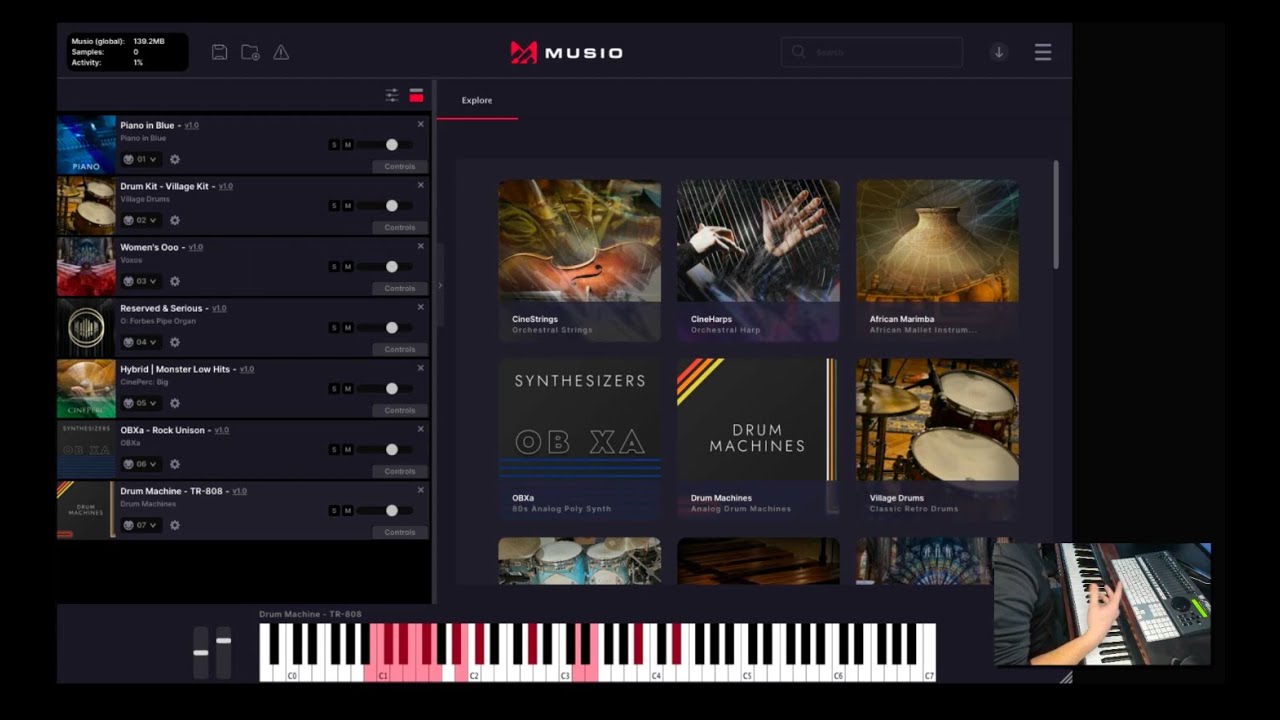Click the pitch bend wheel beside keyboard
Viewport: 1280px width, 720px height.
201,653
